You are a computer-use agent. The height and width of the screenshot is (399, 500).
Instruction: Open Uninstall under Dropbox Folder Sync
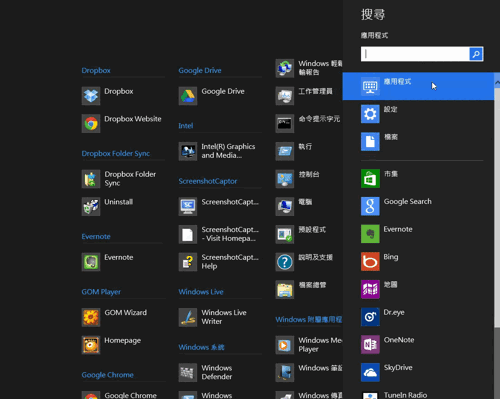click(x=107, y=206)
